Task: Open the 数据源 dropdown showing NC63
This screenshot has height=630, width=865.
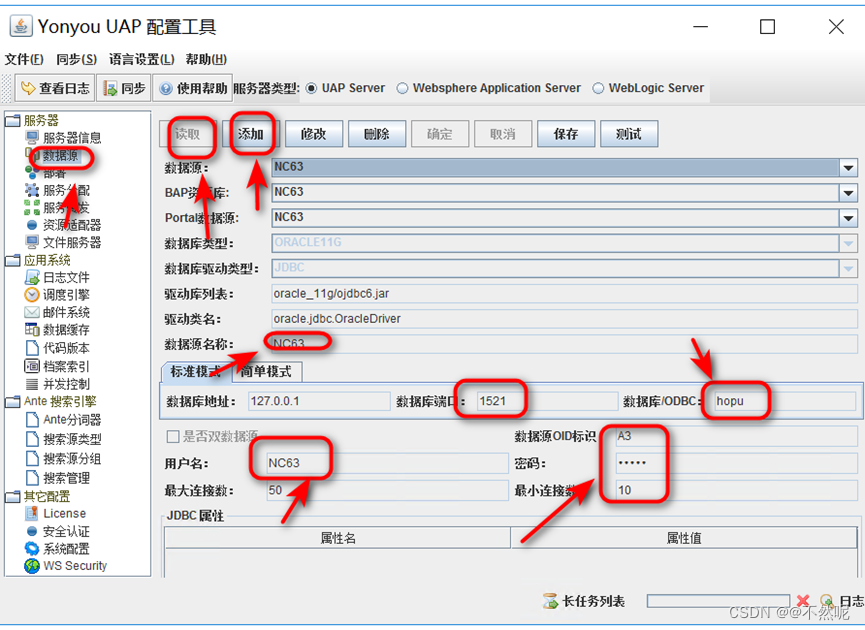Action: tap(564, 167)
